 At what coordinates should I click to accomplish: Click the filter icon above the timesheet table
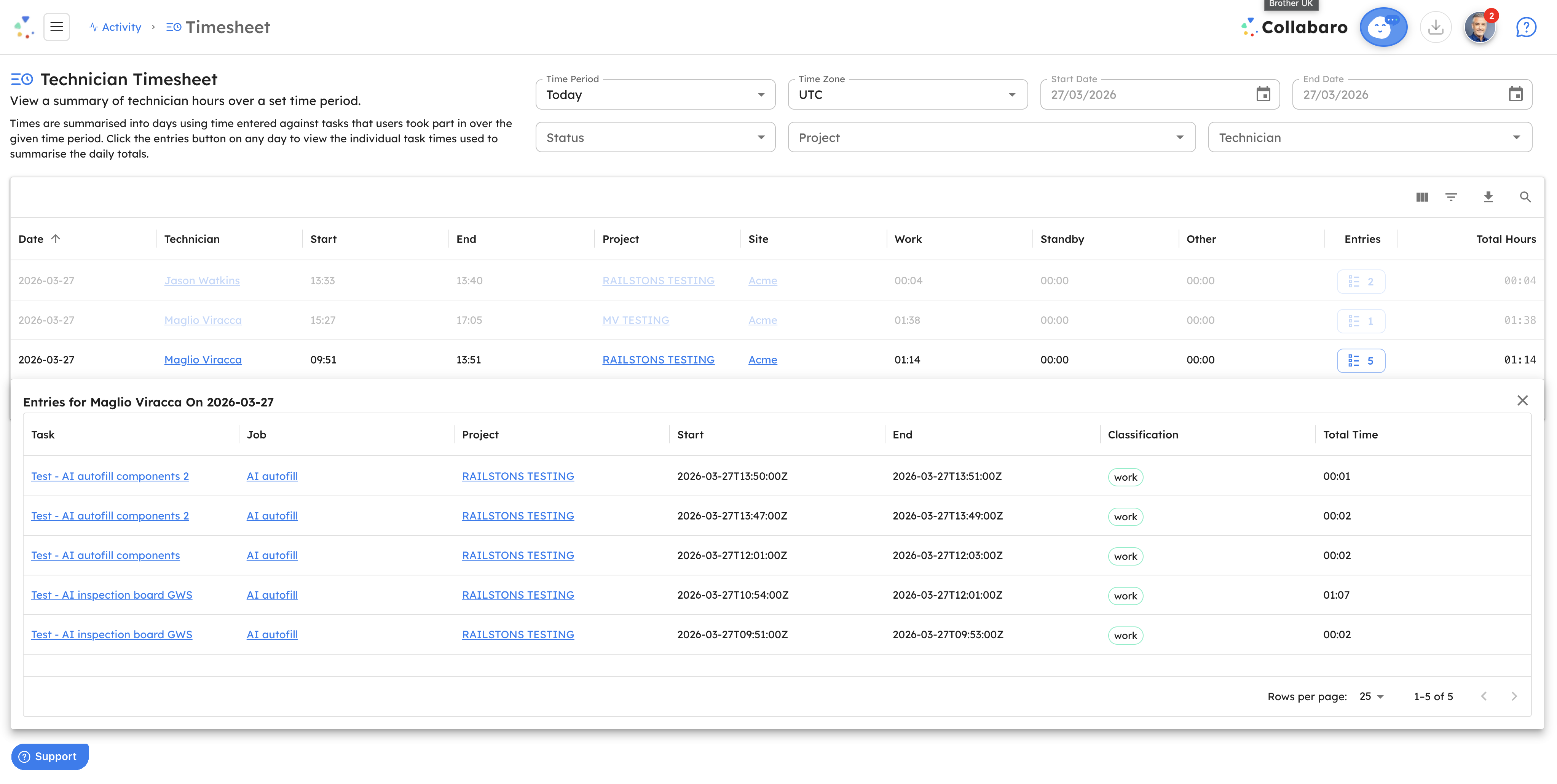pos(1452,197)
